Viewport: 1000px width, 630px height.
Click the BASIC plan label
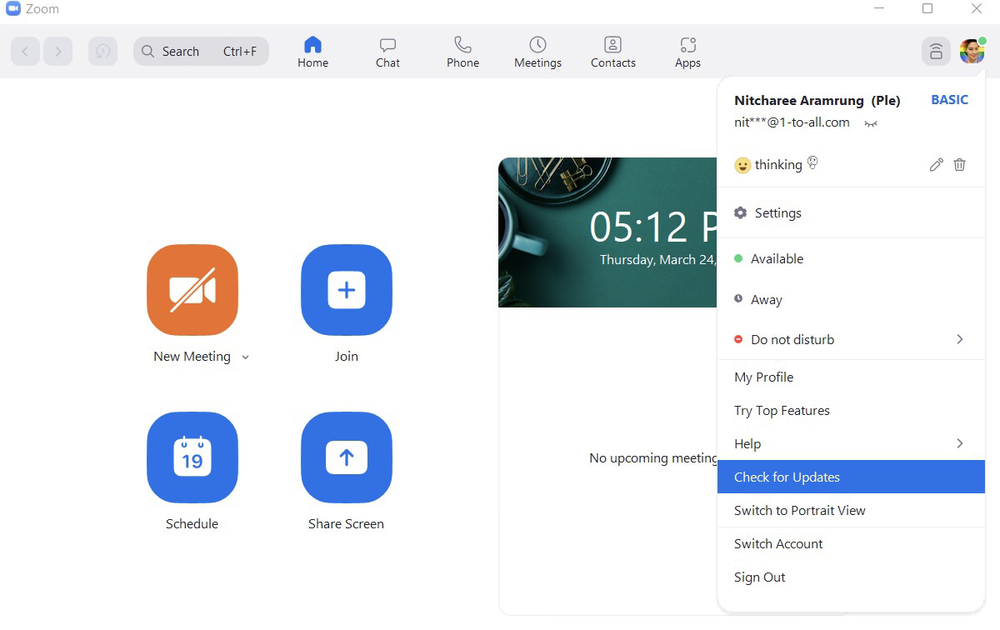[949, 99]
